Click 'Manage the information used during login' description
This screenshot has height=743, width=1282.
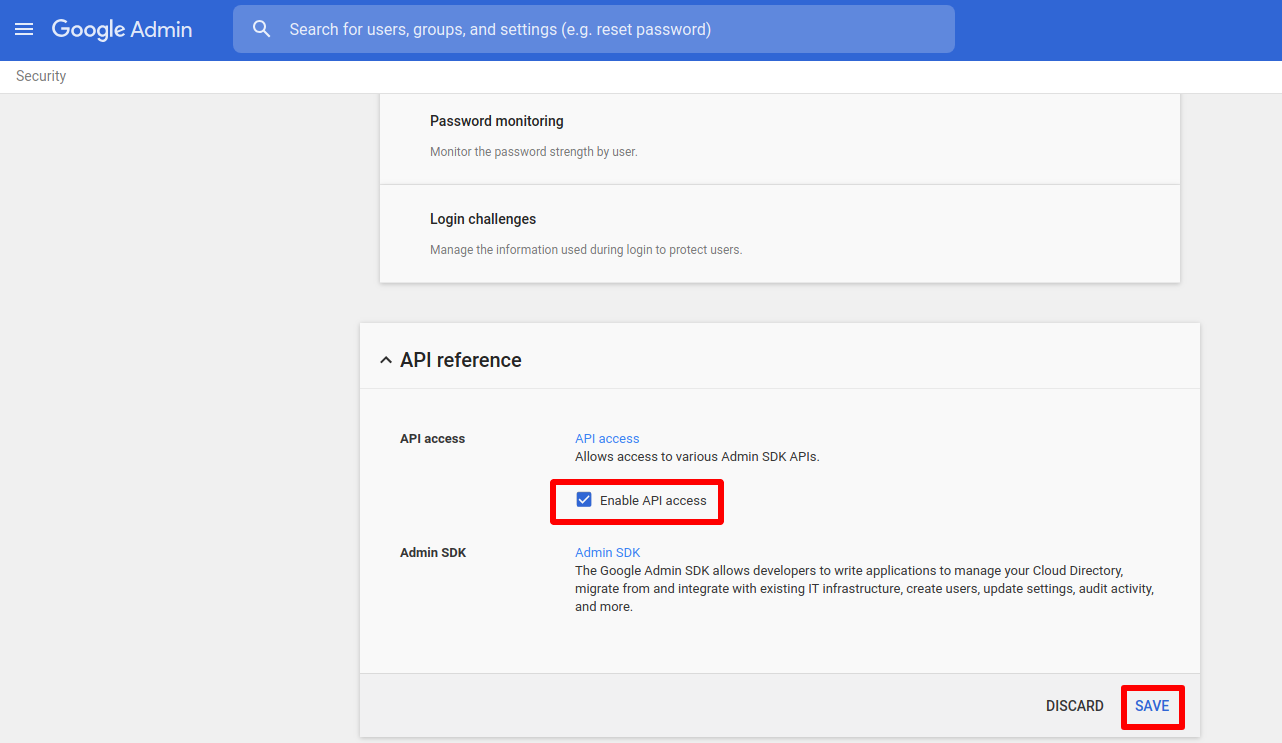tap(586, 250)
